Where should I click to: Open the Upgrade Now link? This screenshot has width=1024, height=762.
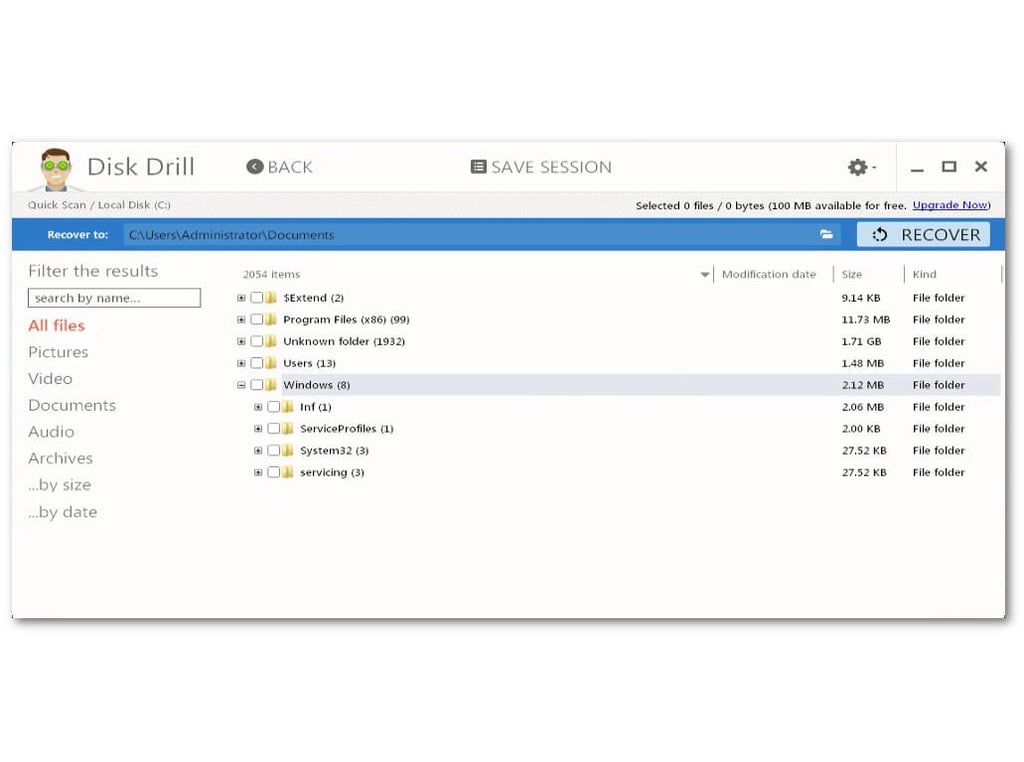950,205
